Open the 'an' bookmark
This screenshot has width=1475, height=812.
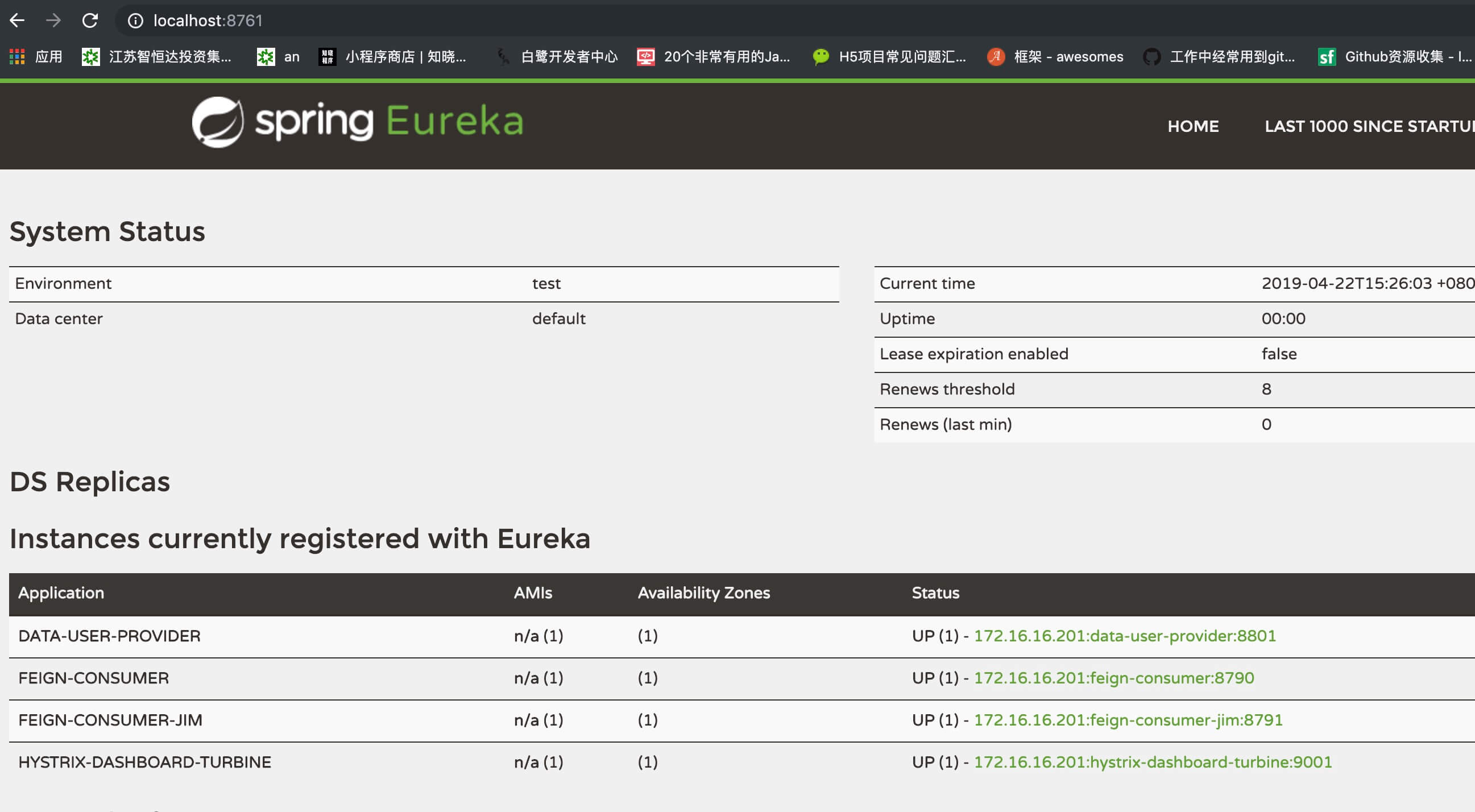(x=278, y=57)
